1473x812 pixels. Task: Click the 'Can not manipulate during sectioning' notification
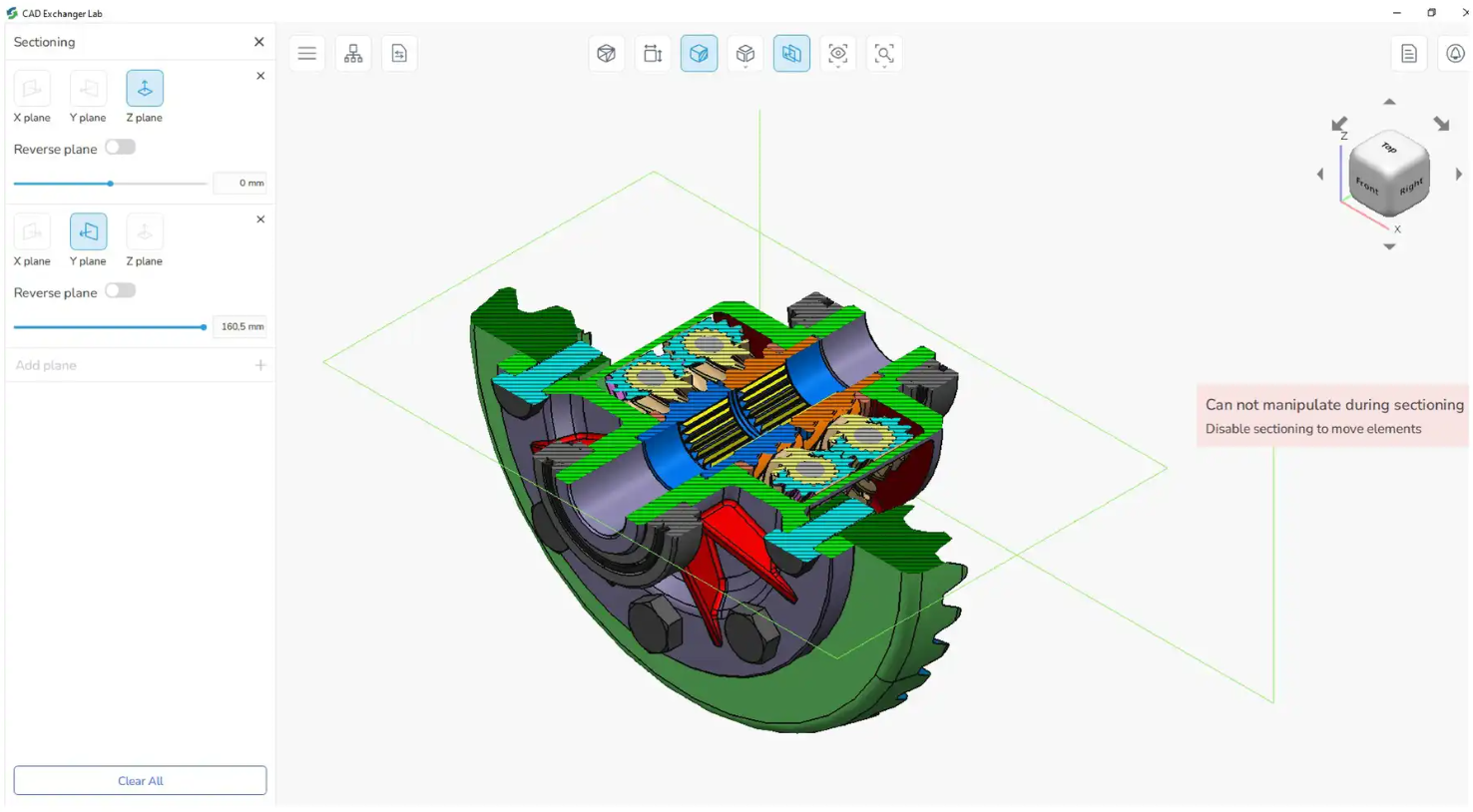tap(1334, 405)
